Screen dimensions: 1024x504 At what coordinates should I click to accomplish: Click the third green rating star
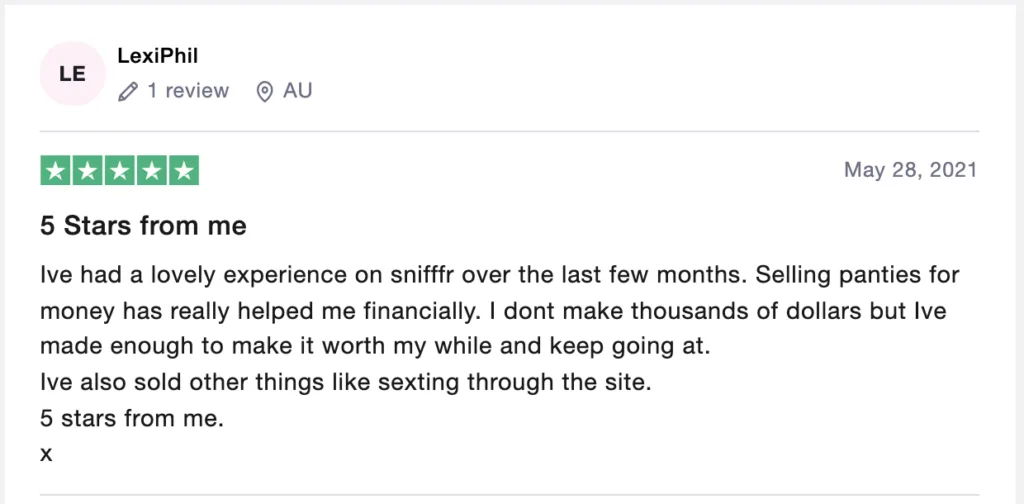click(120, 171)
